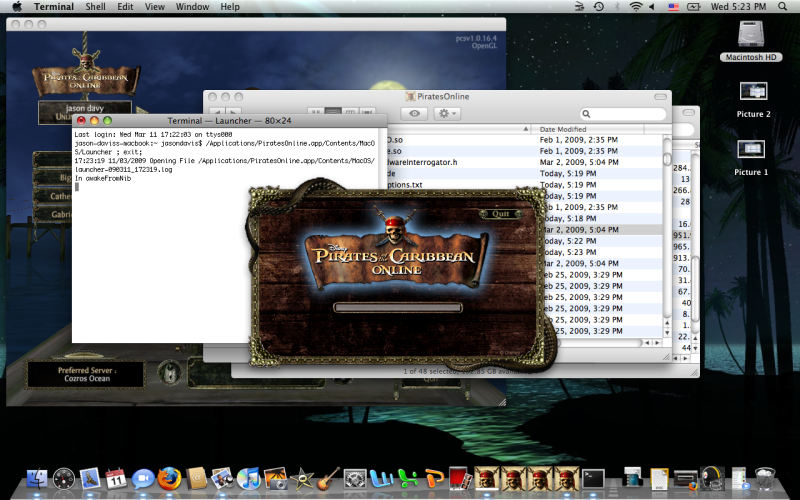This screenshot has width=800, height=500.
Task: Click the PiratesOnline Finder search field
Action: click(623, 114)
